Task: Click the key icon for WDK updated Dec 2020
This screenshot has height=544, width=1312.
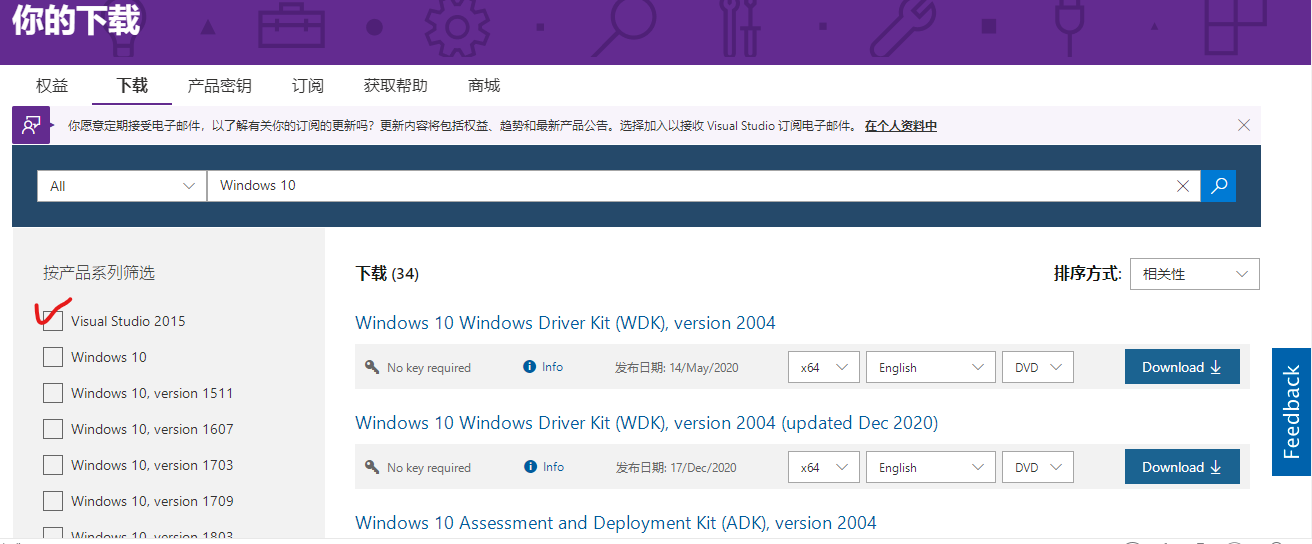Action: (x=372, y=467)
